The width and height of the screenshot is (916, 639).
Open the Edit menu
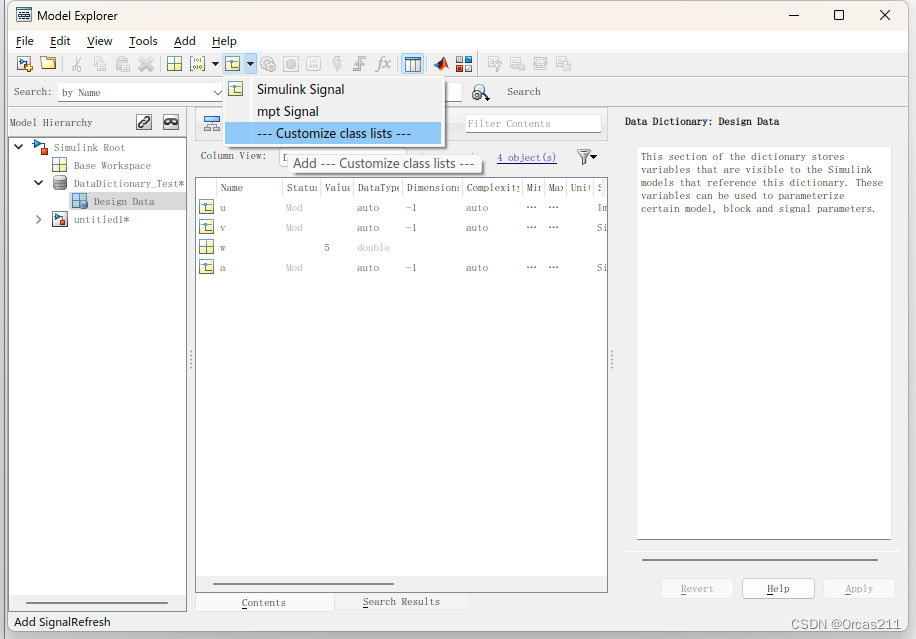click(60, 41)
